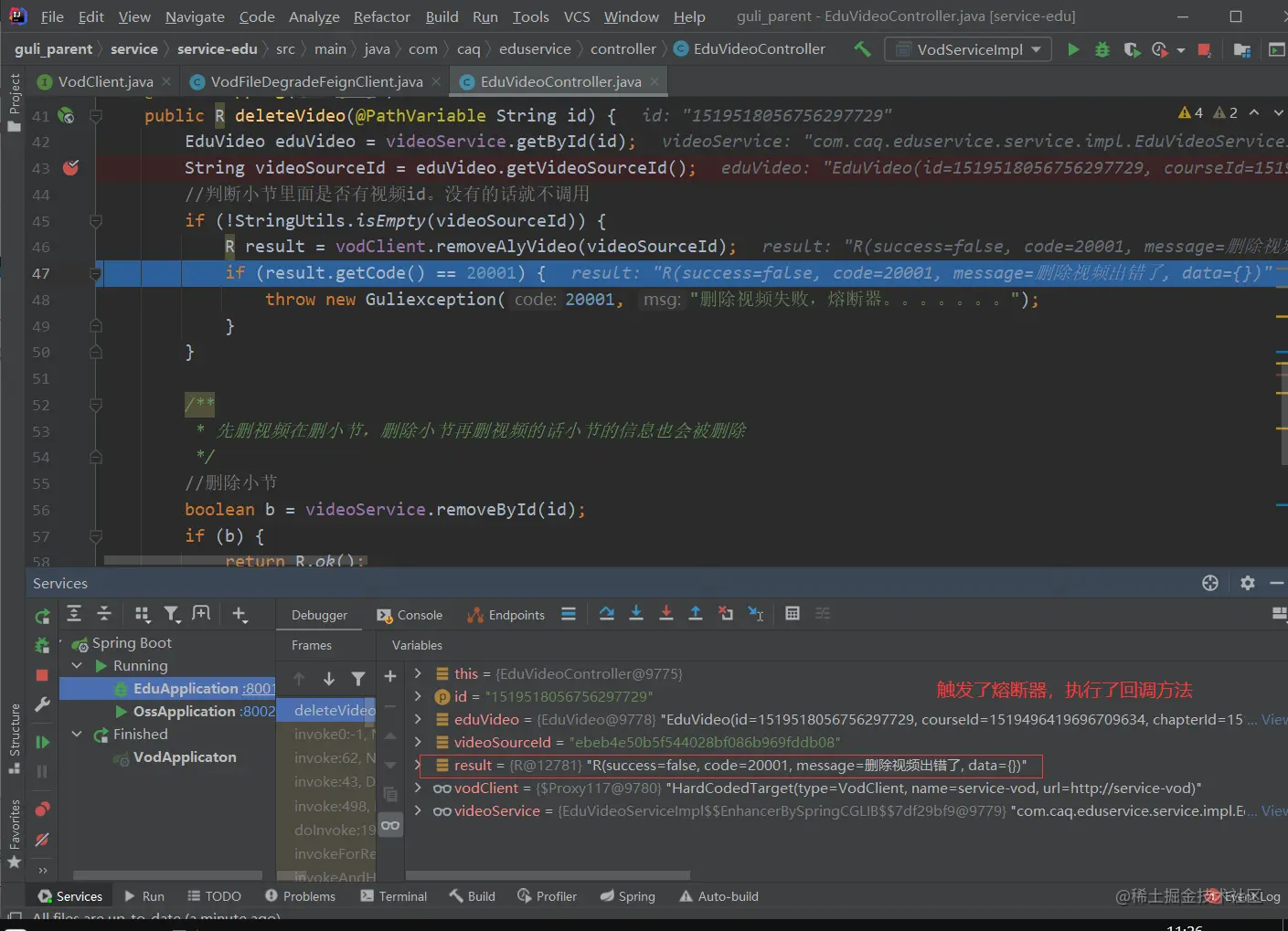
Task: Click Step Over in debugger toolbar
Action: point(606,614)
